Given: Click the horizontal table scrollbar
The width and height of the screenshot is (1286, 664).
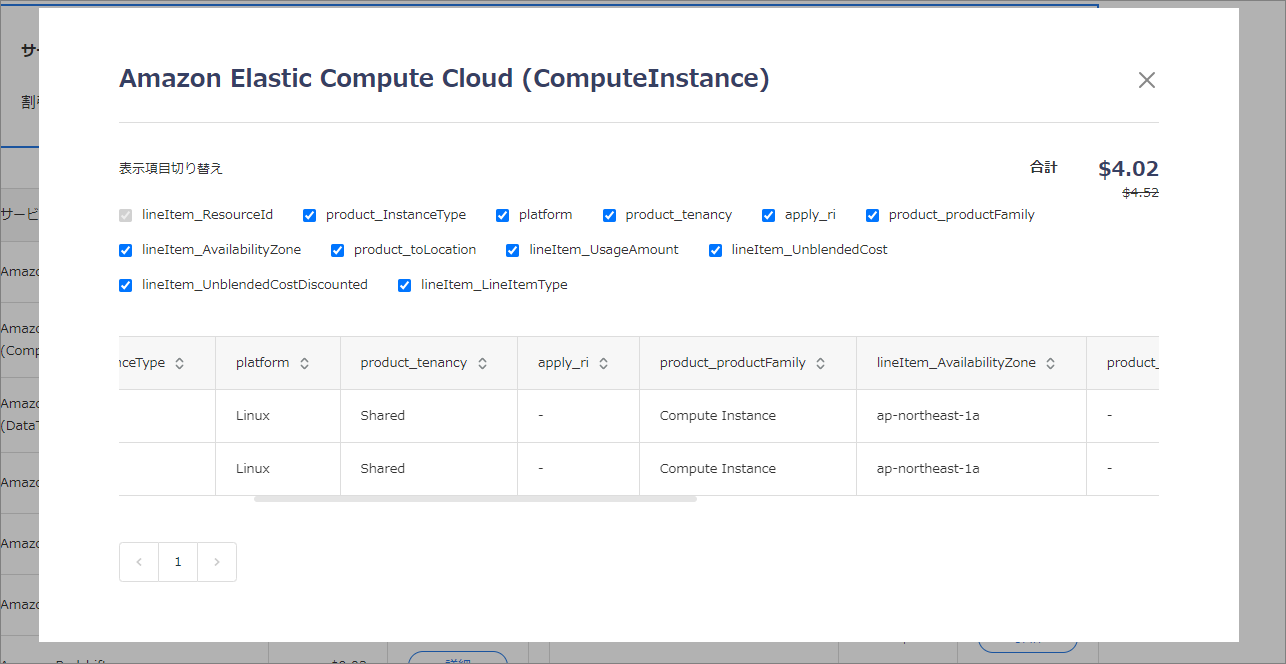Looking at the screenshot, I should click(475, 498).
